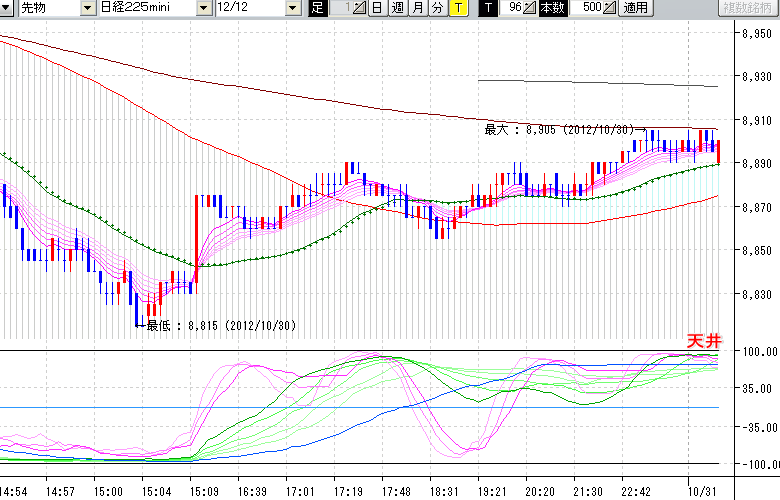The image size is (780, 500).
Task: Select the 月 (monthly) timeframe button
Action: pyautogui.click(x=417, y=8)
